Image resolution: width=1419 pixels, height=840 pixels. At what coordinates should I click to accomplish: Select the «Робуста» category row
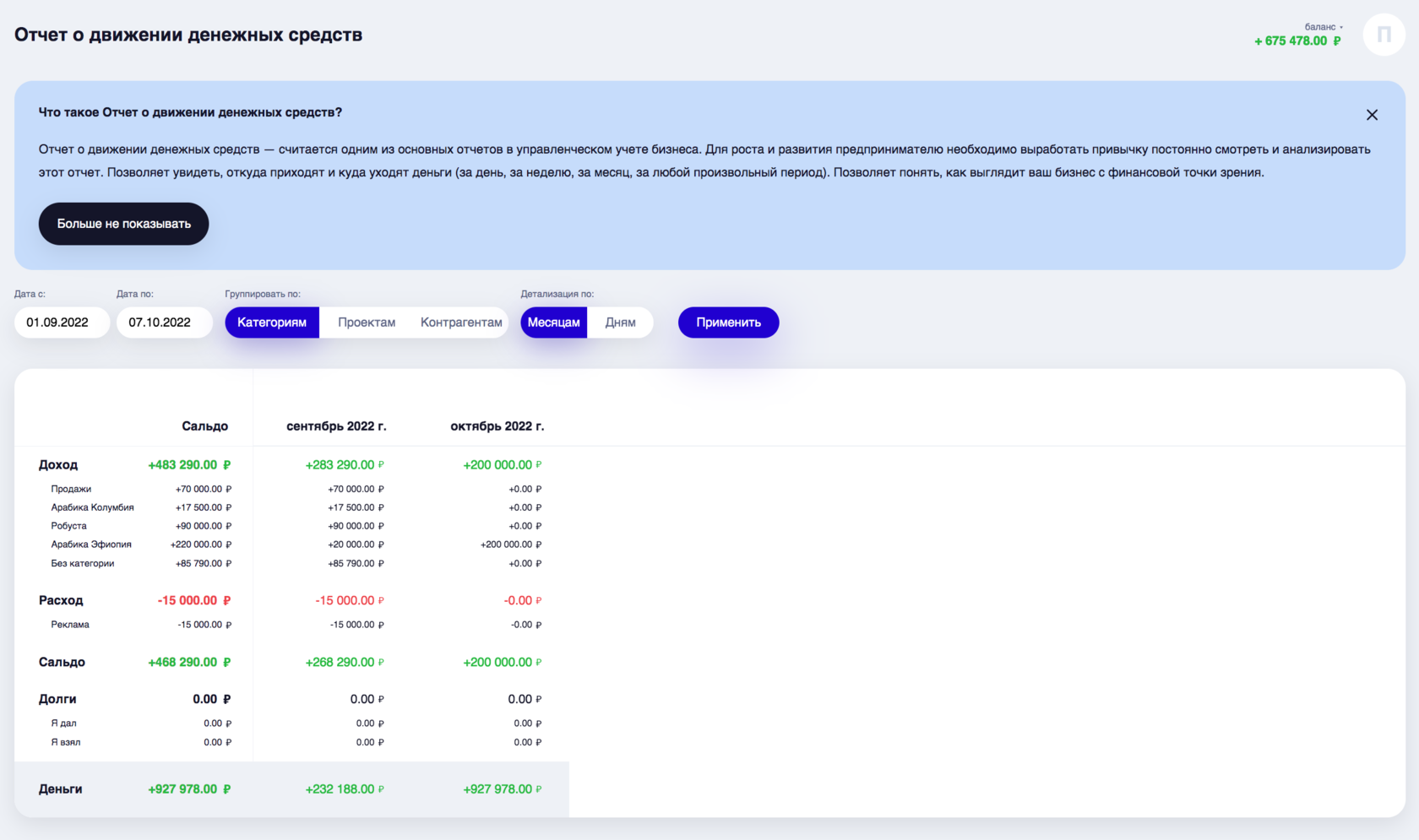[68, 526]
